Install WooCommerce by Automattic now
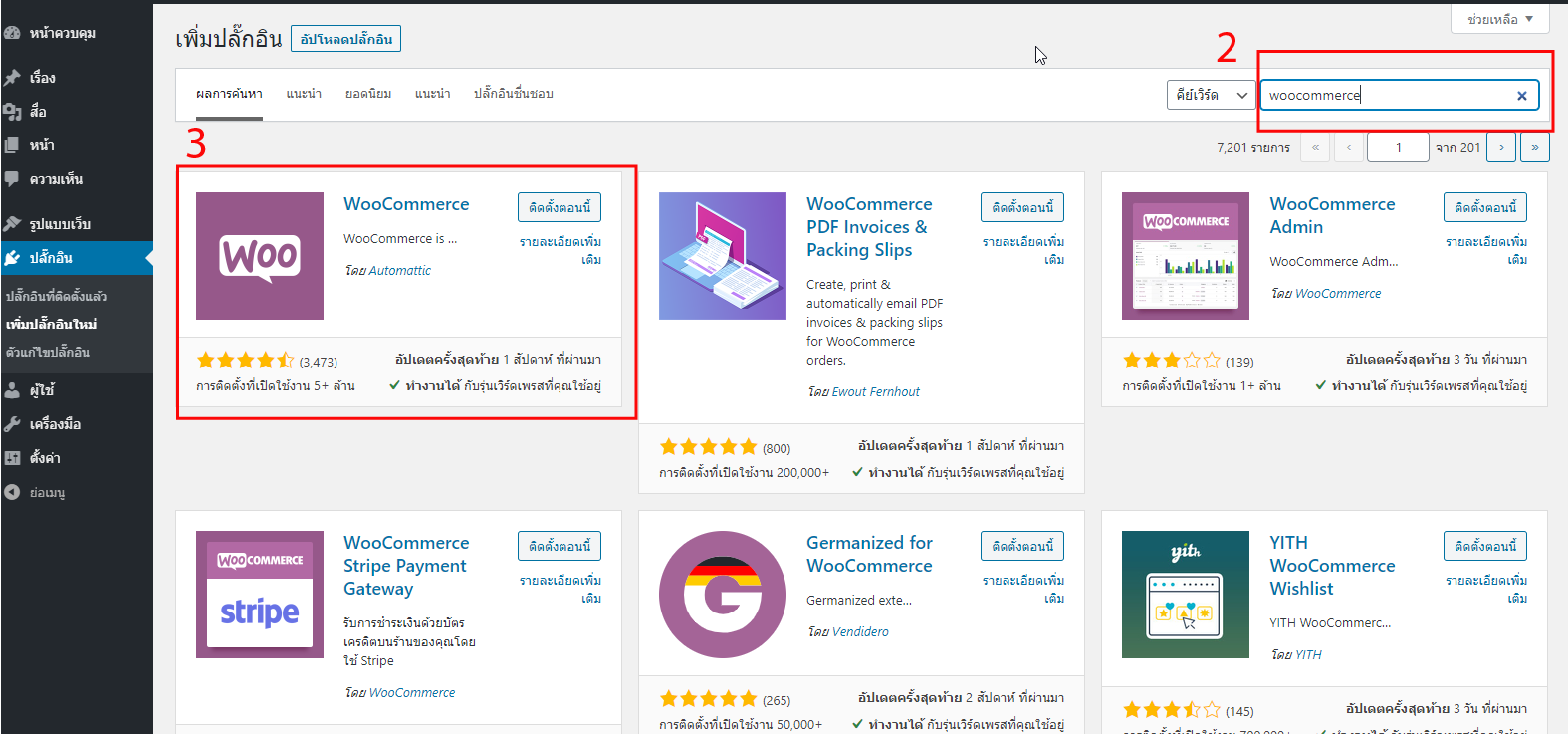The height and width of the screenshot is (735, 1568). coord(560,207)
